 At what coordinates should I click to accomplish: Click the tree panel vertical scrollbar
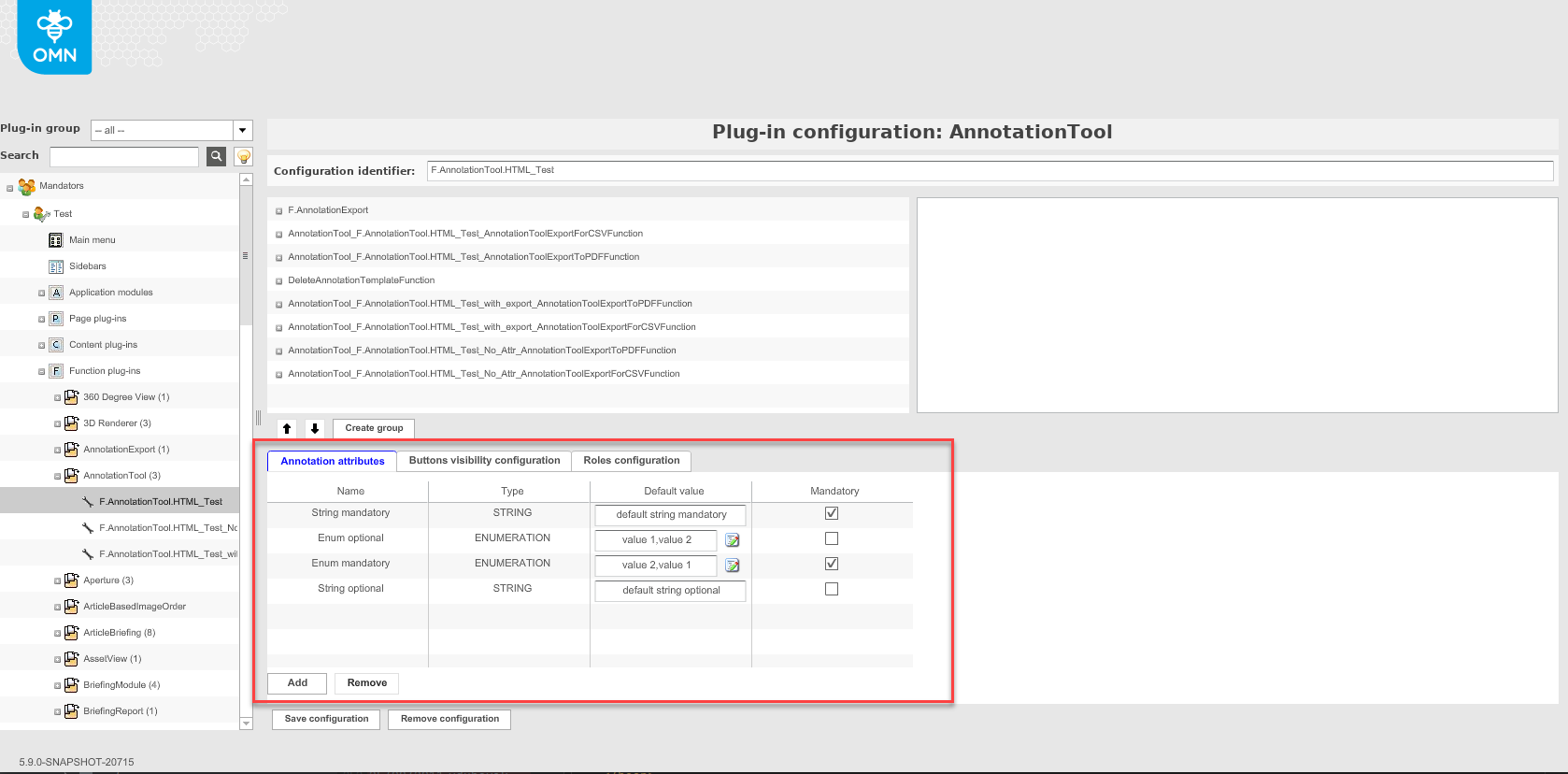(x=247, y=256)
